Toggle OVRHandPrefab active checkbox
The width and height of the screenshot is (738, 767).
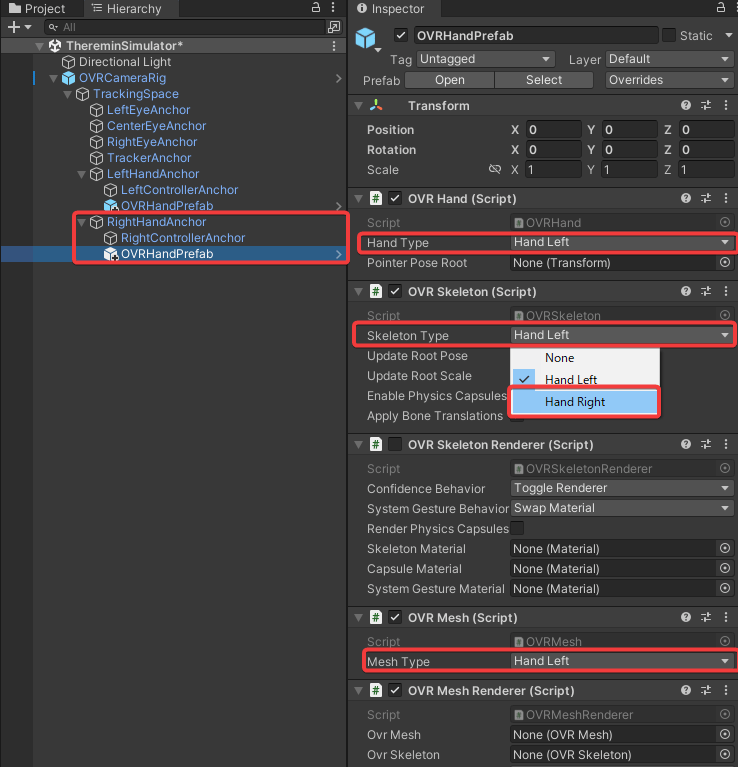click(x=401, y=35)
